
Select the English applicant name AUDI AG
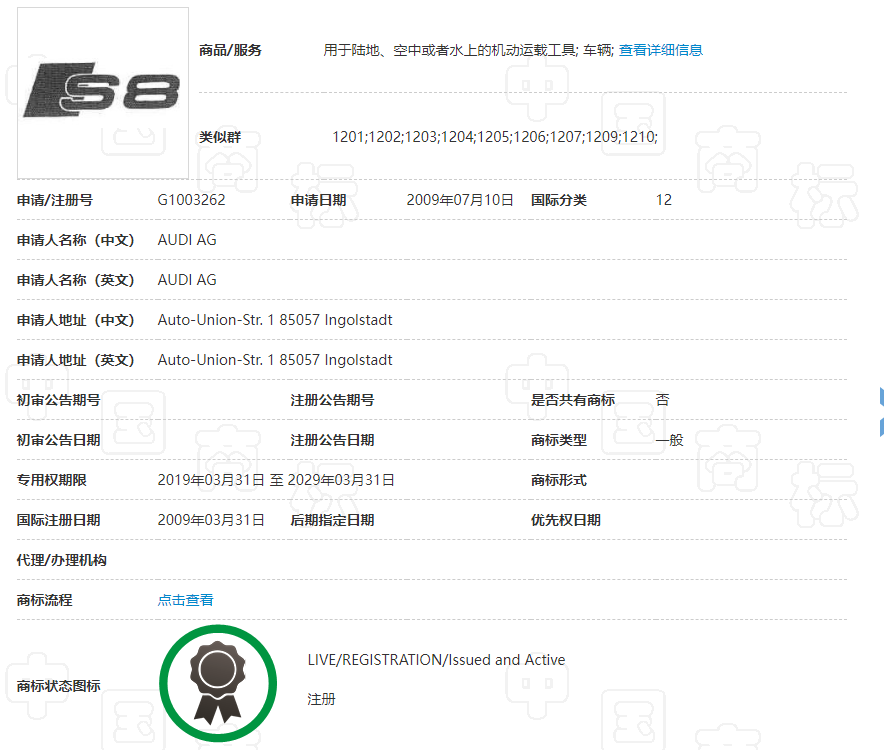click(187, 280)
